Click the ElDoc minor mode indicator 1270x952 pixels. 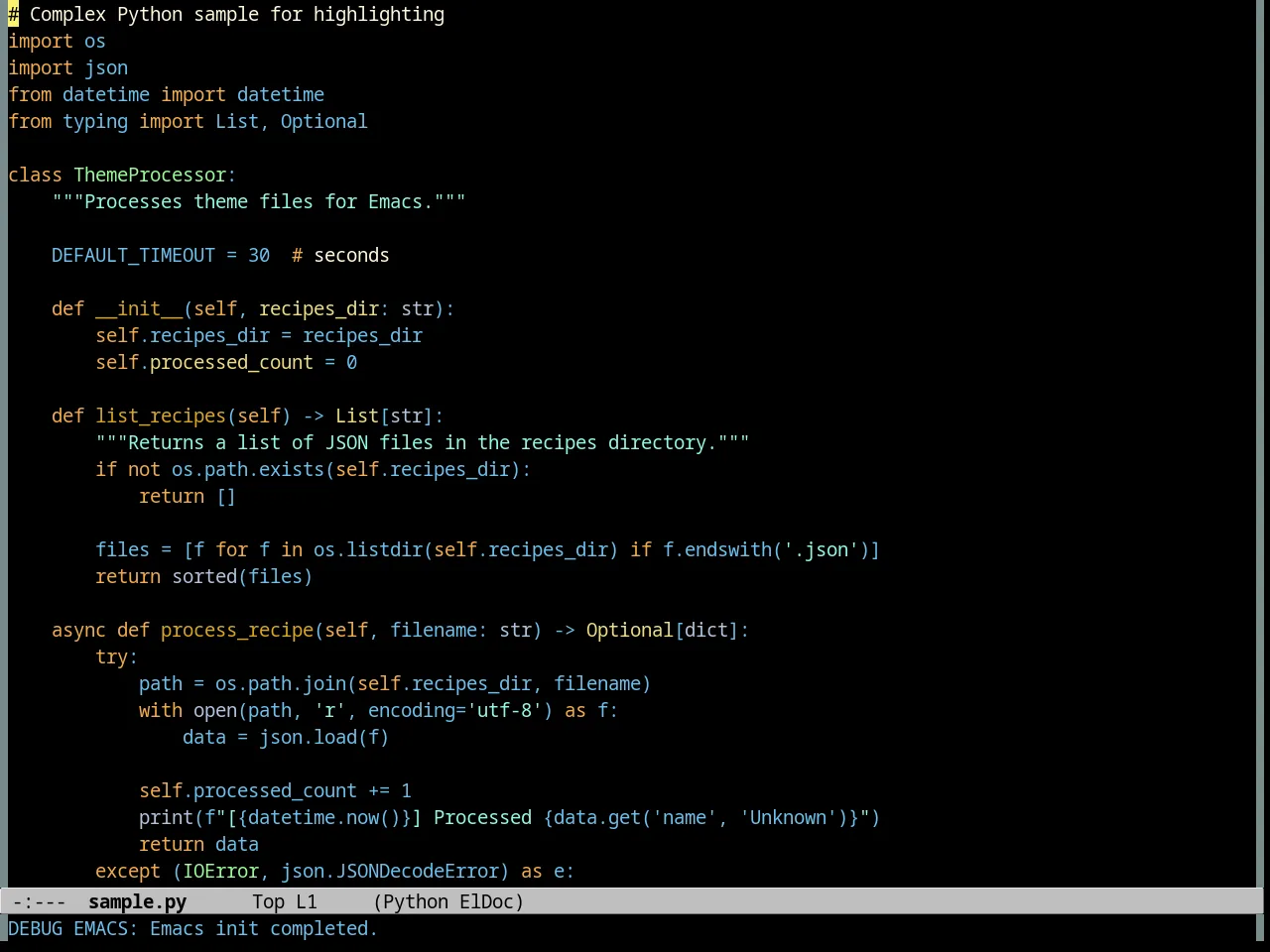click(x=486, y=901)
